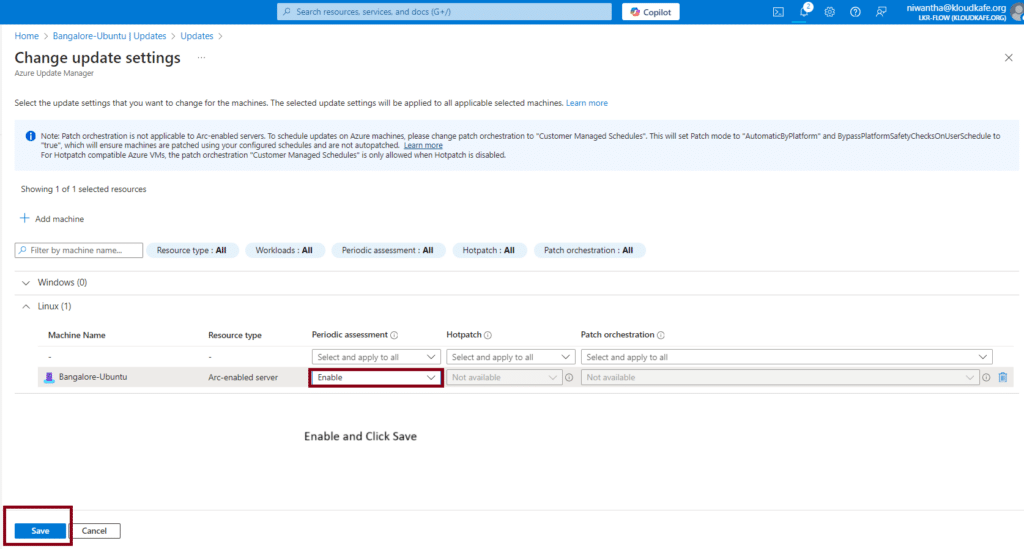Collapse the Linux (1) section
Screen dimensions: 1024x549
pyautogui.click(x=26, y=306)
